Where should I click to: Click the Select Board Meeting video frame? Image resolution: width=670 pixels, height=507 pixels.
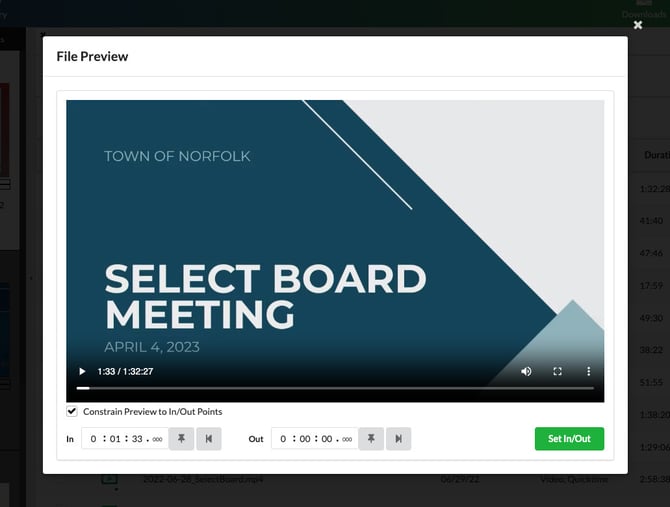[x=335, y=230]
